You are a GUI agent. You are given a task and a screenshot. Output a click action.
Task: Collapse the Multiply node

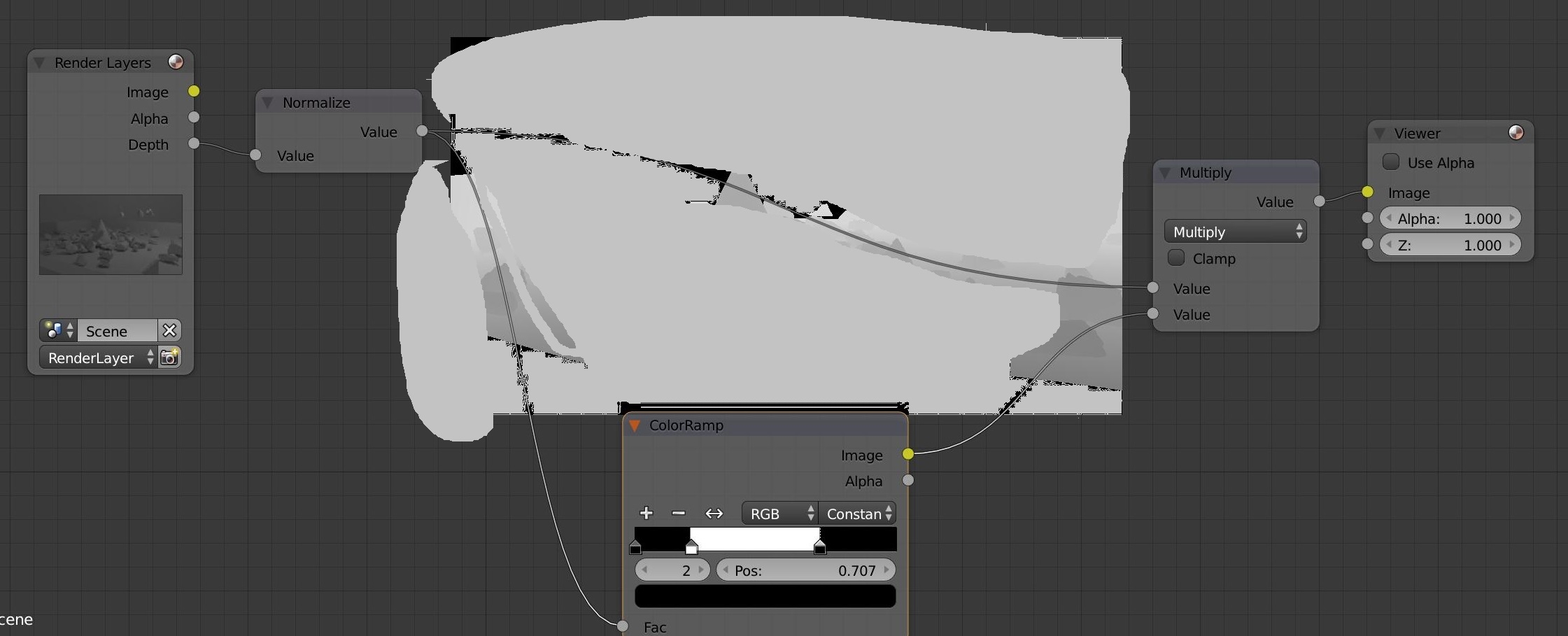(1165, 173)
